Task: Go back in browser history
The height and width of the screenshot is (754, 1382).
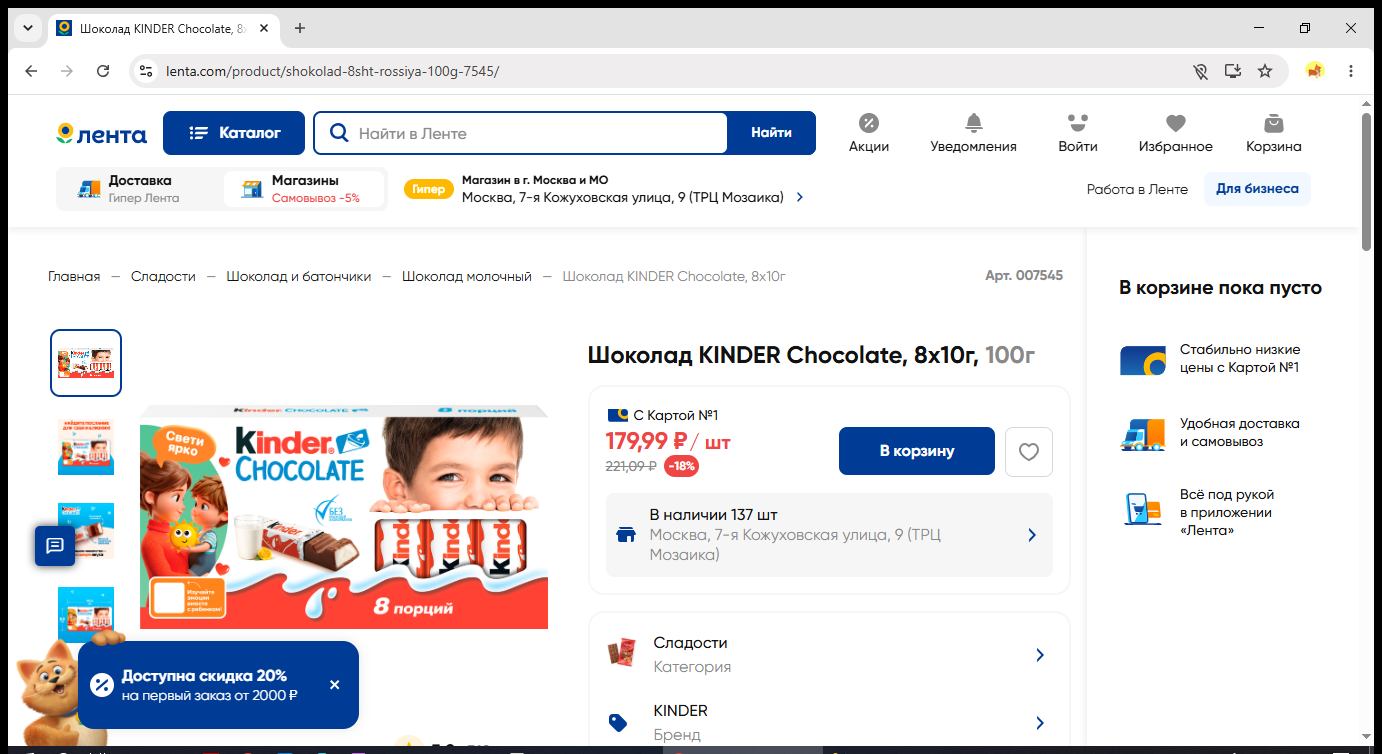Action: point(31,71)
